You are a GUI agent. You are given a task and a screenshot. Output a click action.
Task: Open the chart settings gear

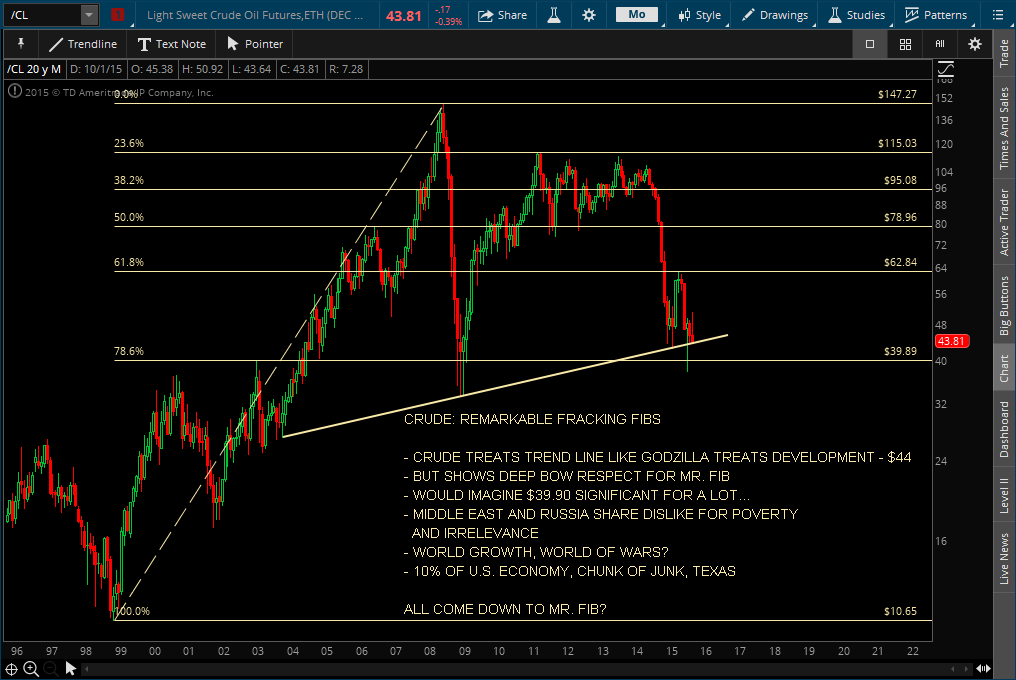point(588,15)
